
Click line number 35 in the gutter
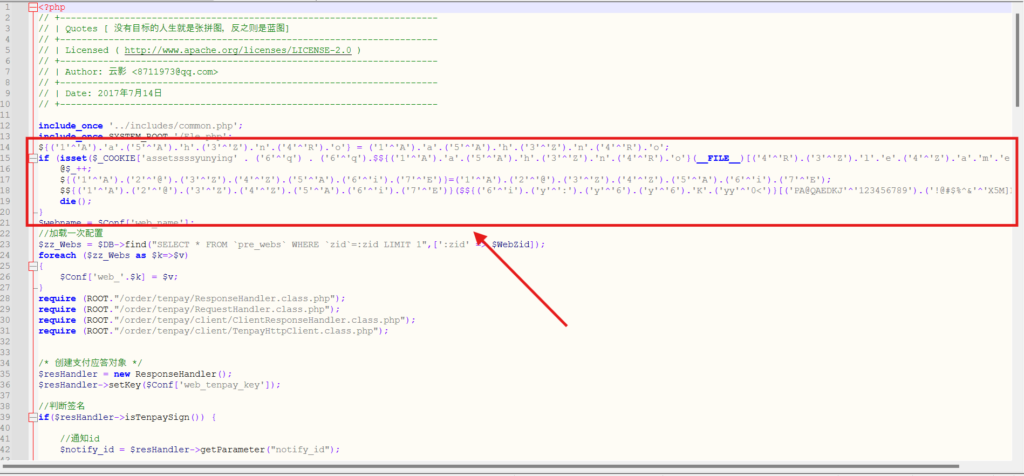pyautogui.click(x=14, y=373)
